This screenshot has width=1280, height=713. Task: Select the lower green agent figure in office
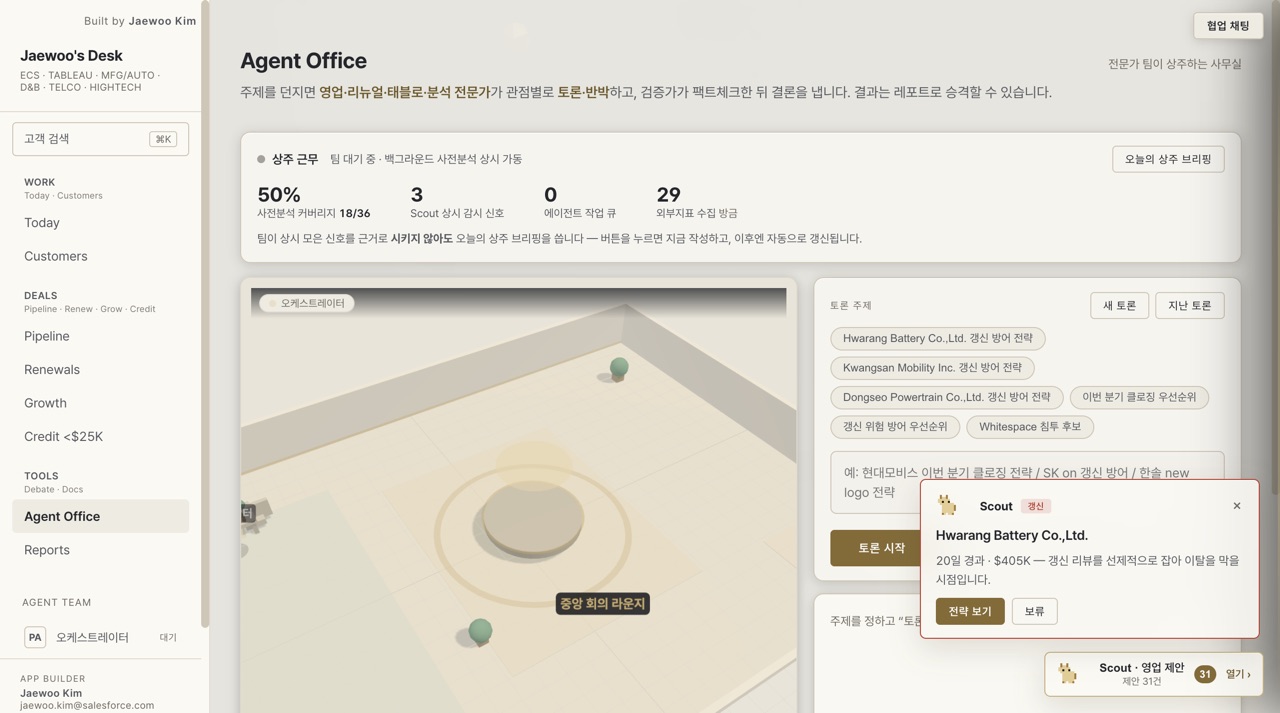pyautogui.click(x=480, y=632)
